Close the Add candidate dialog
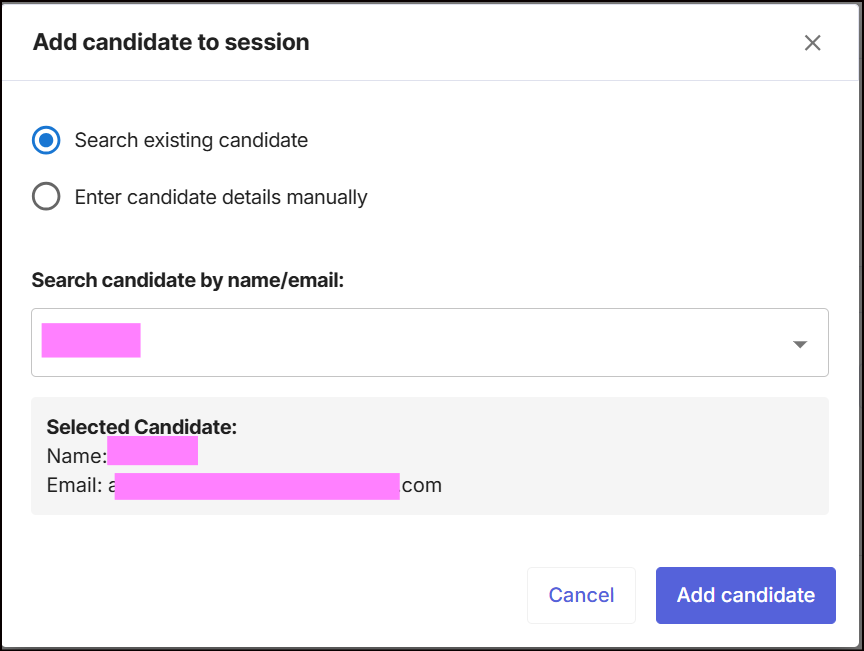This screenshot has width=864, height=651. (x=813, y=42)
